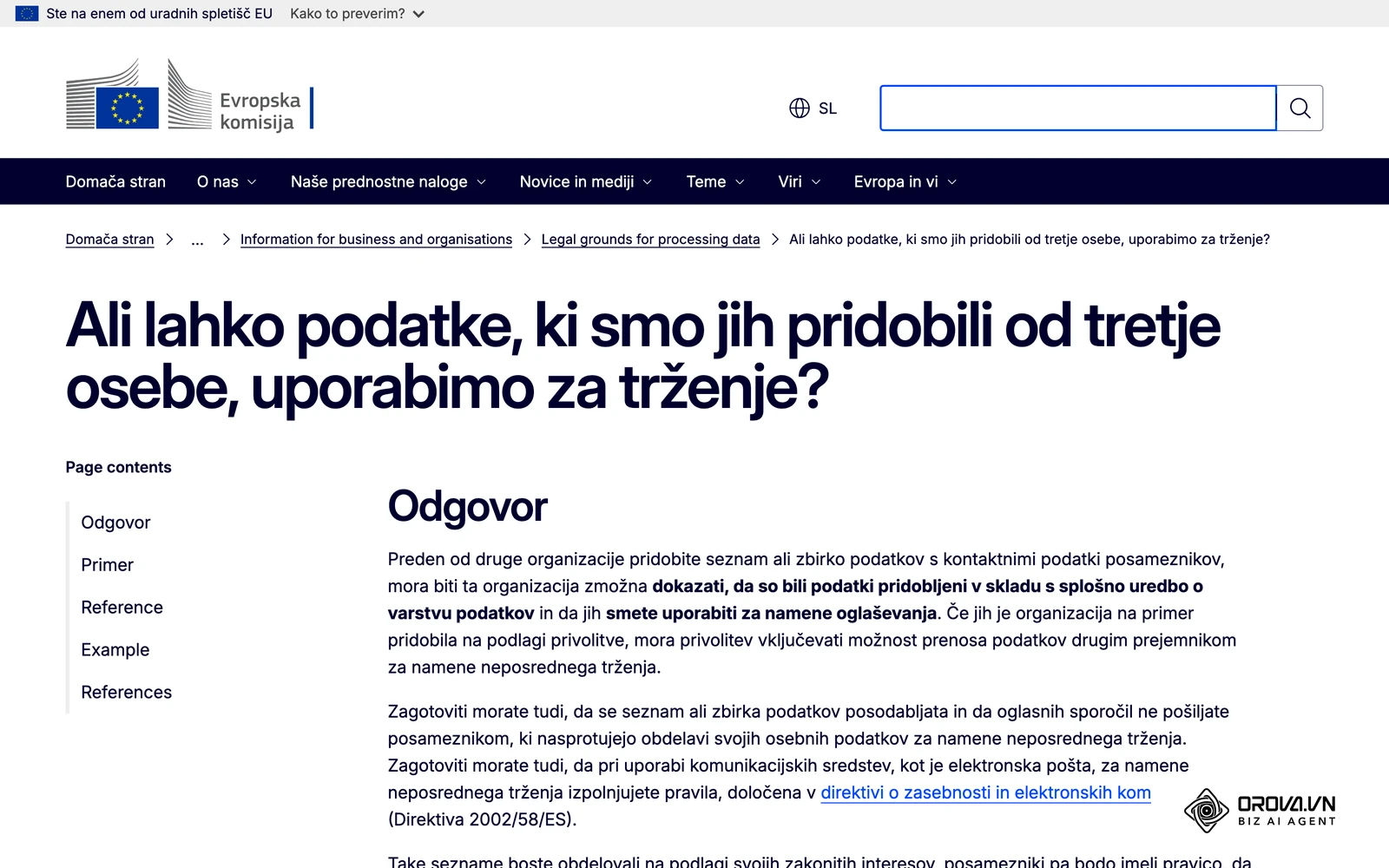This screenshot has width=1389, height=868.
Task: Expand the 'Kako to preverim?' dropdown
Action: [358, 14]
